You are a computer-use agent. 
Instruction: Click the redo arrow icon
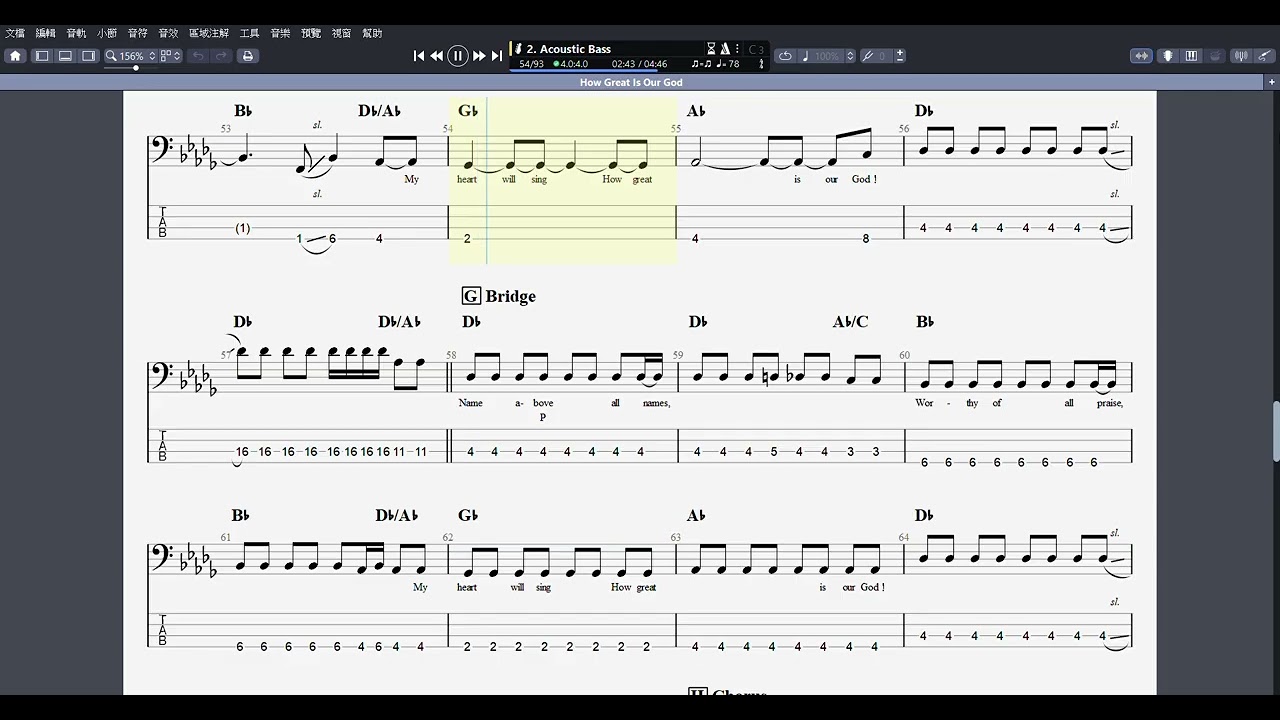pyautogui.click(x=221, y=56)
